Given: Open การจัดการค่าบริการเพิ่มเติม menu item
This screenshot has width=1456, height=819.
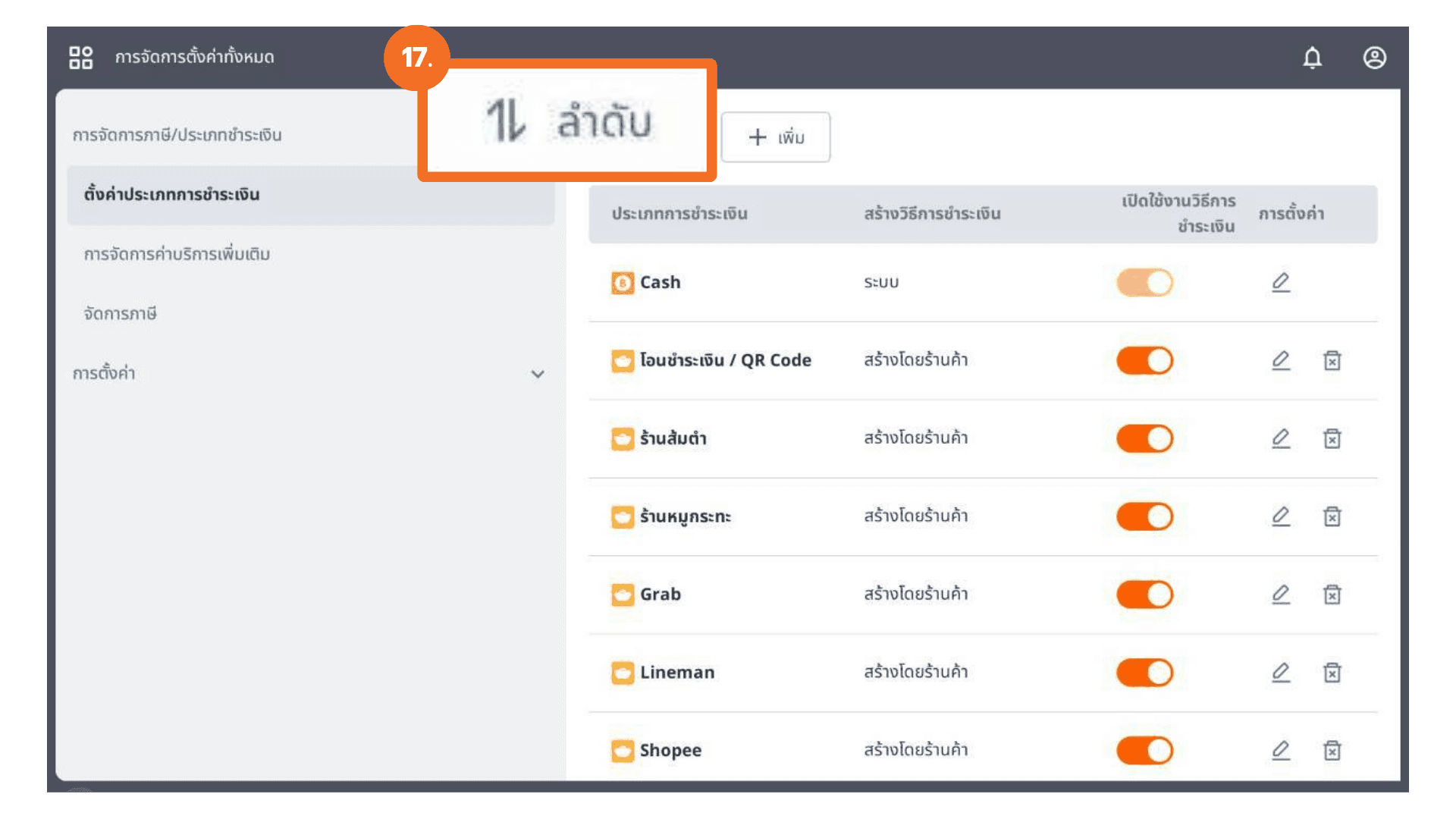Looking at the screenshot, I should click(177, 254).
